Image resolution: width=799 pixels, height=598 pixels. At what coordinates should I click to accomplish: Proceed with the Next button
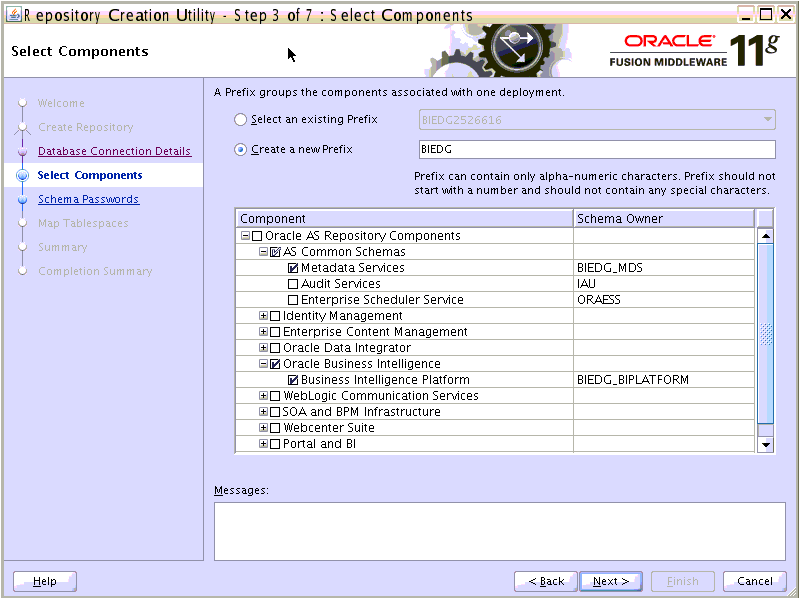point(611,581)
